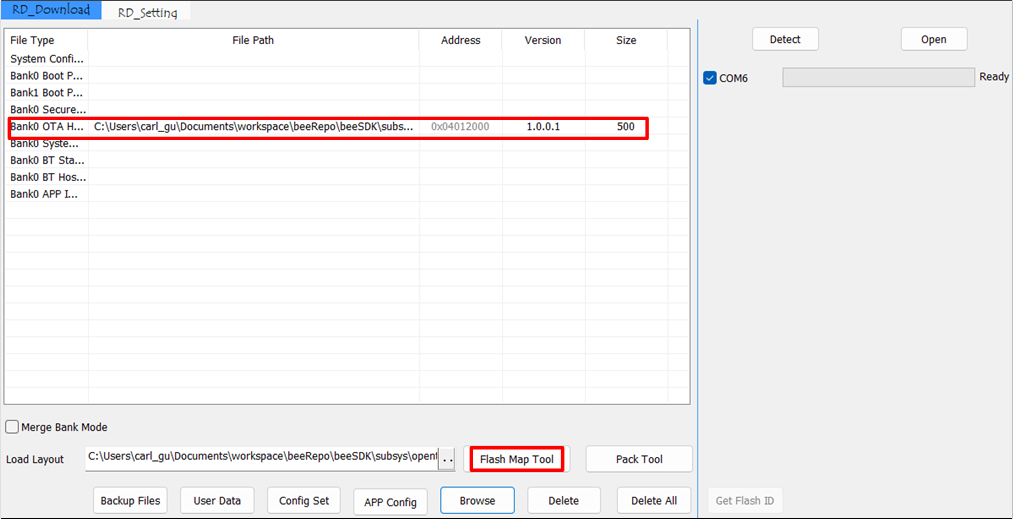This screenshot has width=1013, height=519.
Task: Click the Config Set button
Action: coord(304,500)
